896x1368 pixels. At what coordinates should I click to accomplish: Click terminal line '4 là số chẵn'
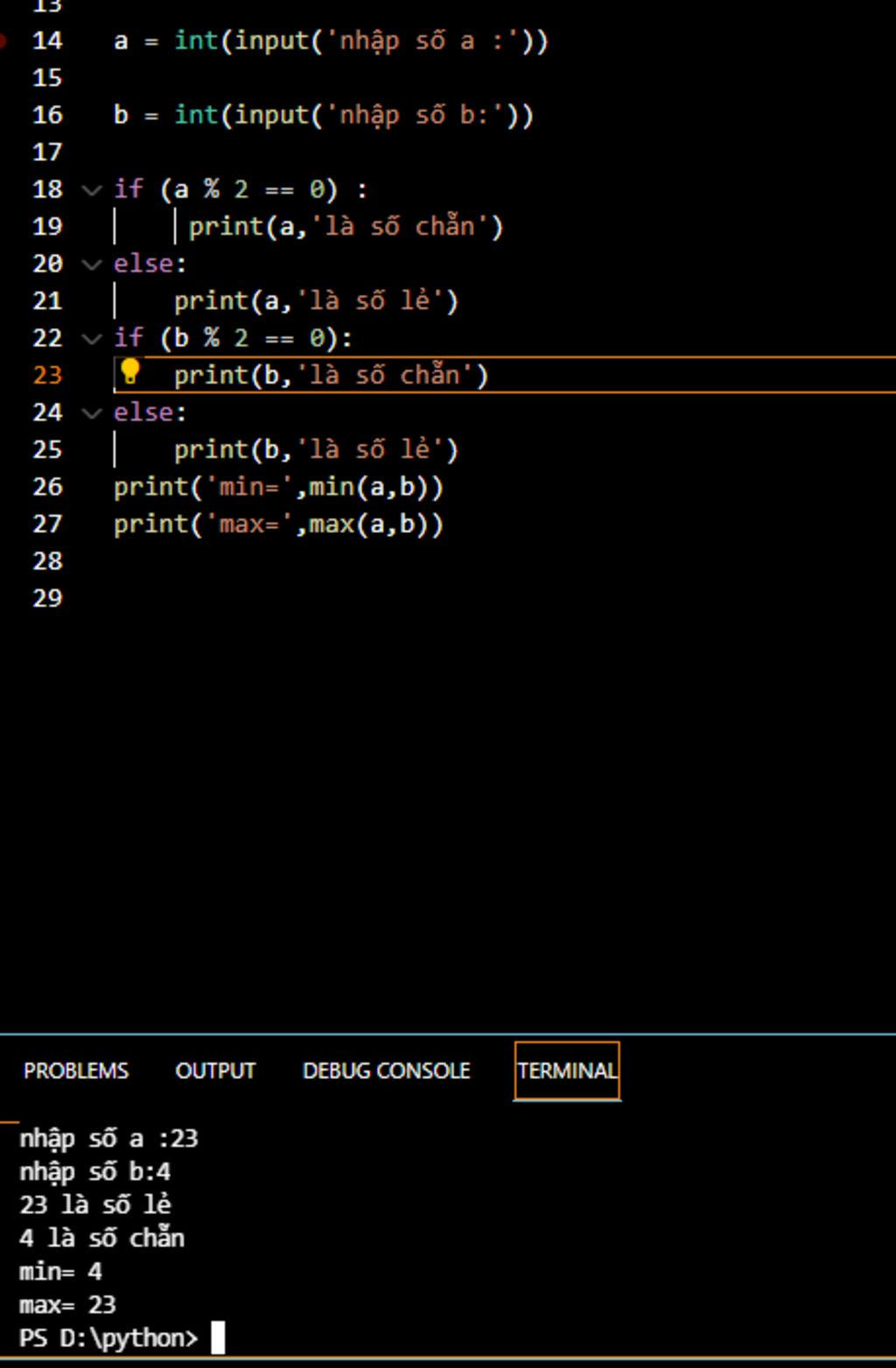(101, 1238)
